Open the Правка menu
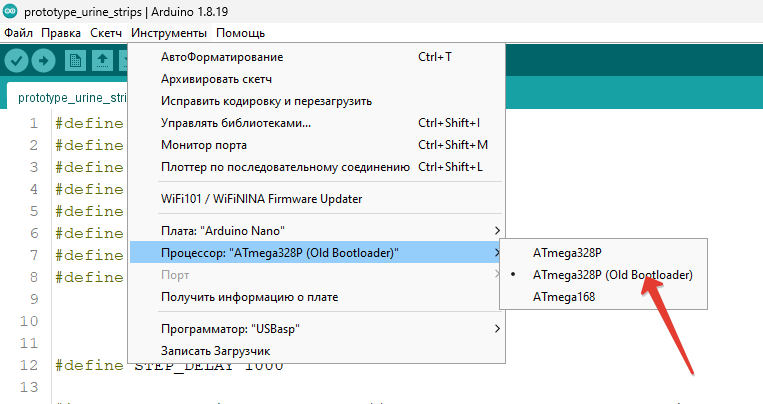763x404 pixels. 61,33
